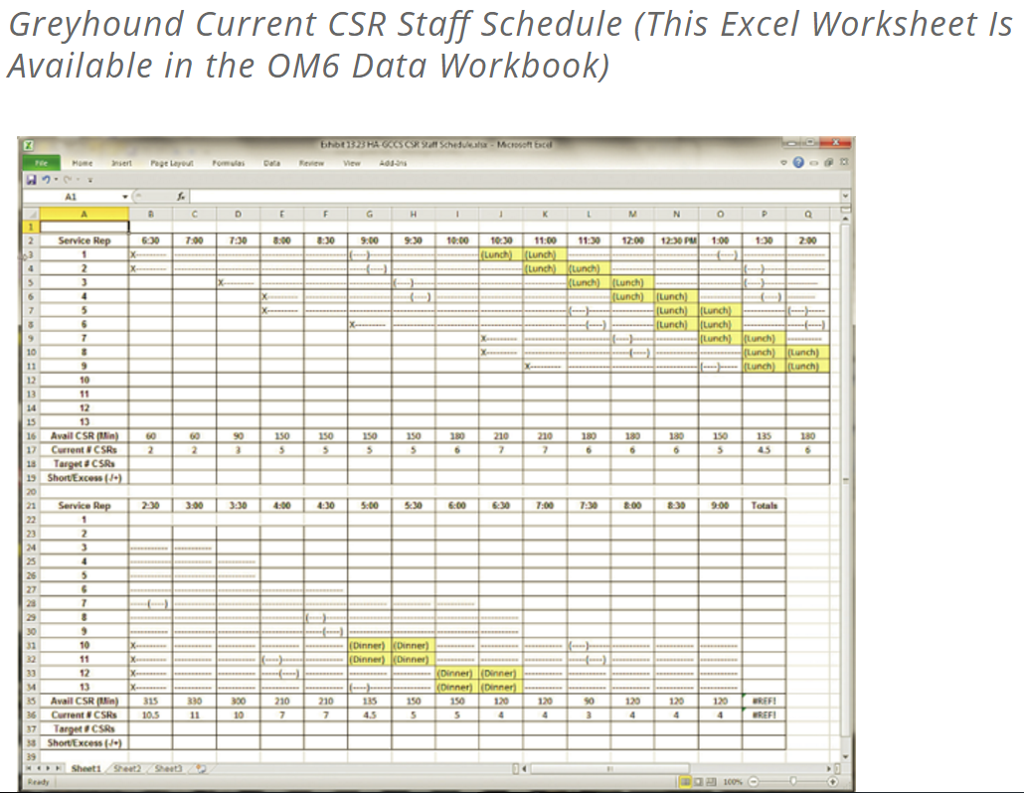Screen dimensions: 1024x793
Task: Select column G header
Action: pos(370,214)
